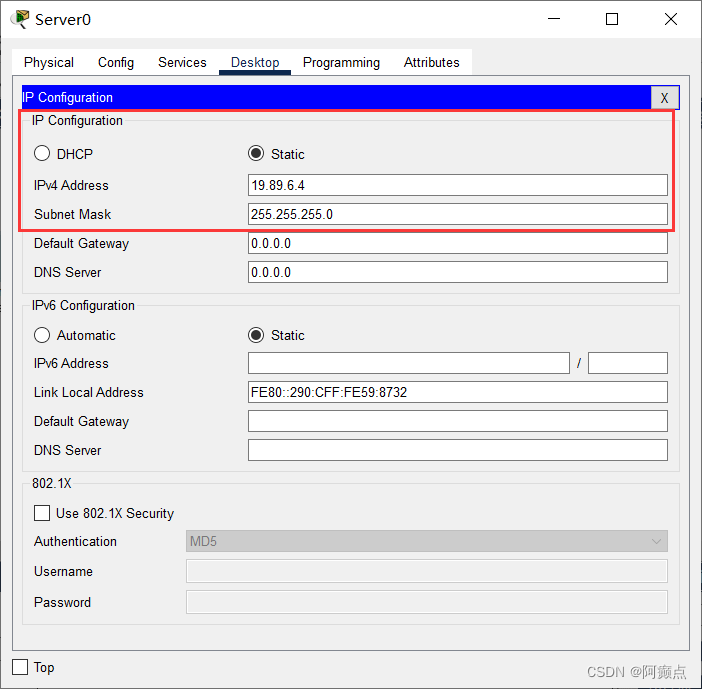The width and height of the screenshot is (702, 689).
Task: Open the Attributes tab
Action: click(x=432, y=62)
